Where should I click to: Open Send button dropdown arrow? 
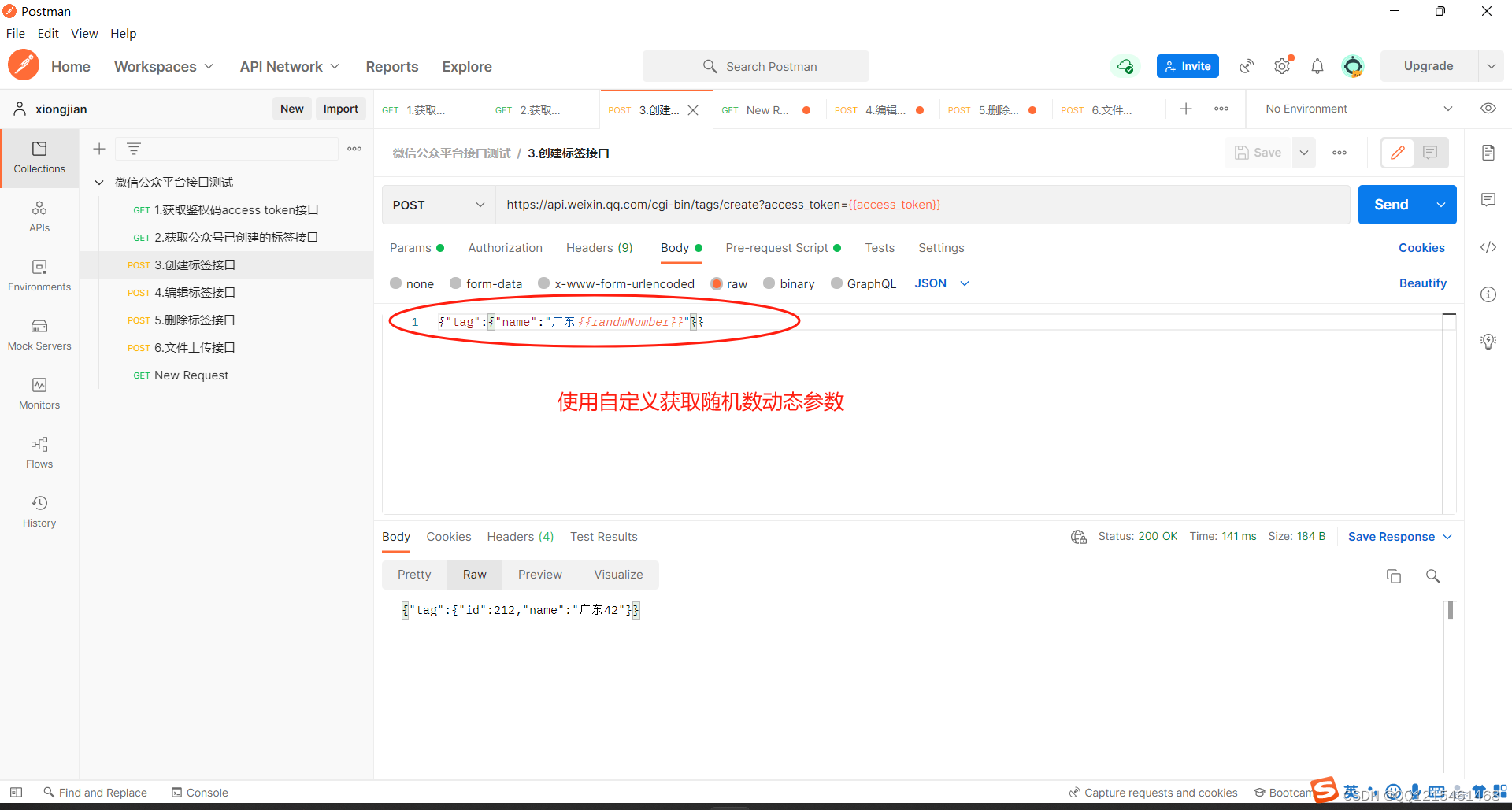(1441, 205)
